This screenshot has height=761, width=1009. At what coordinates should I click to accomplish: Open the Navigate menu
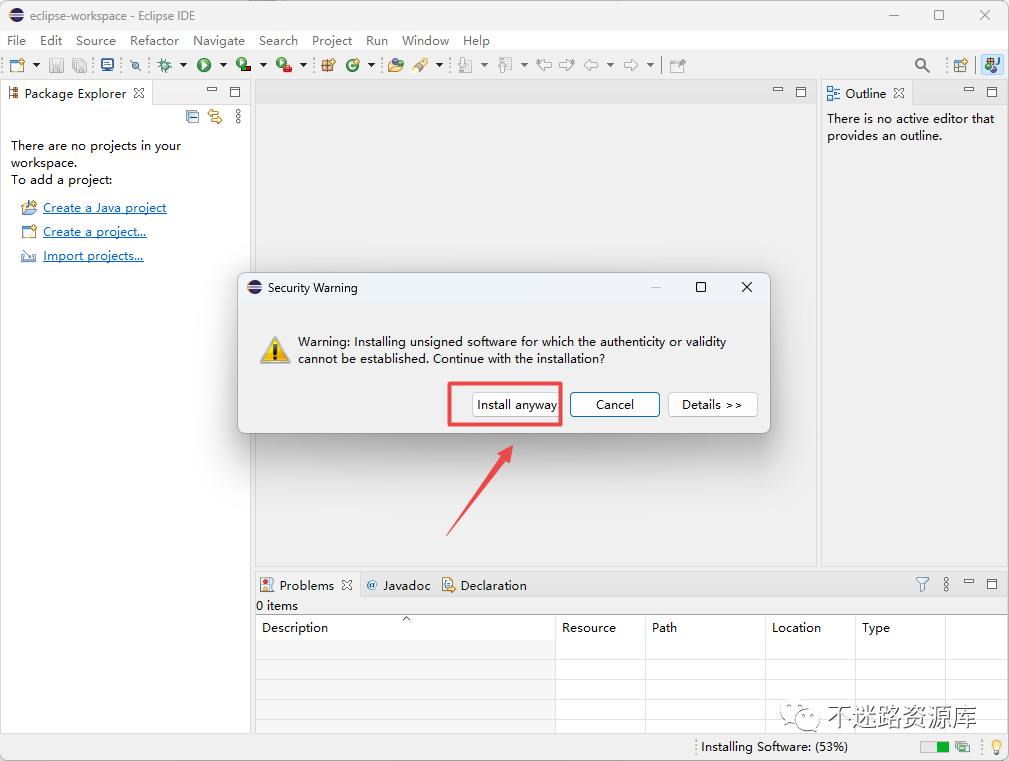point(219,41)
